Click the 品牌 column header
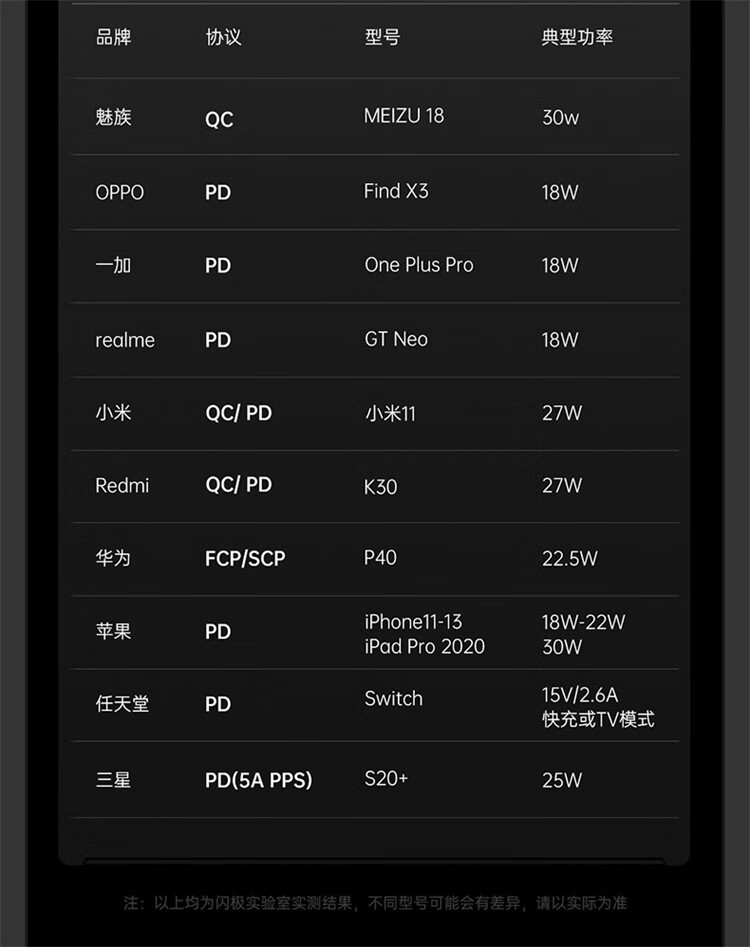 tap(113, 38)
